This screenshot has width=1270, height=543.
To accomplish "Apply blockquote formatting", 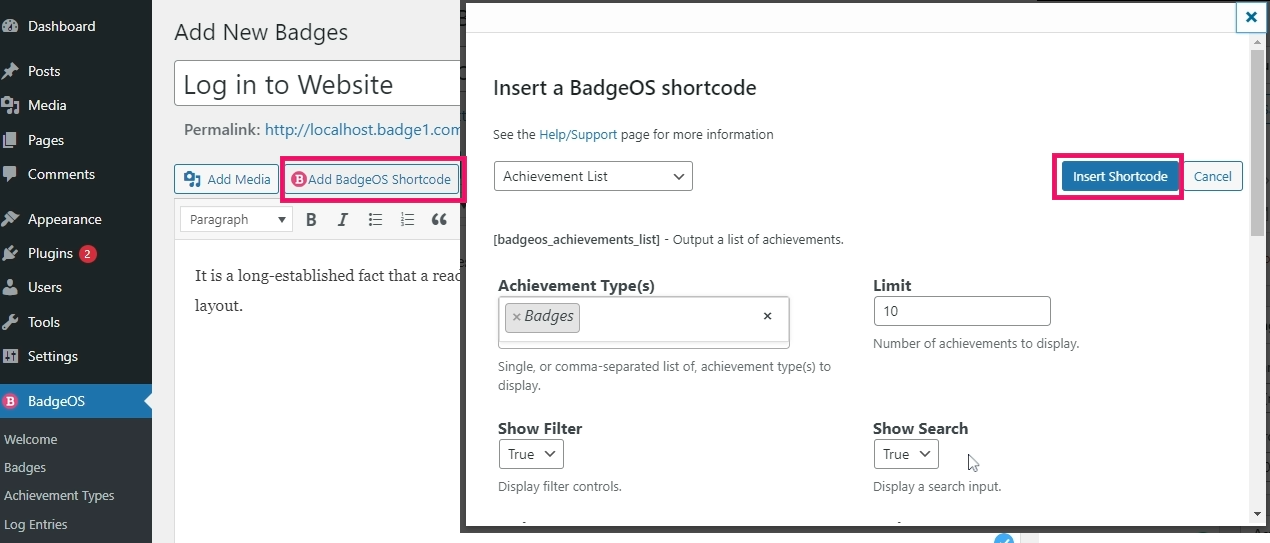I will pyautogui.click(x=439, y=220).
